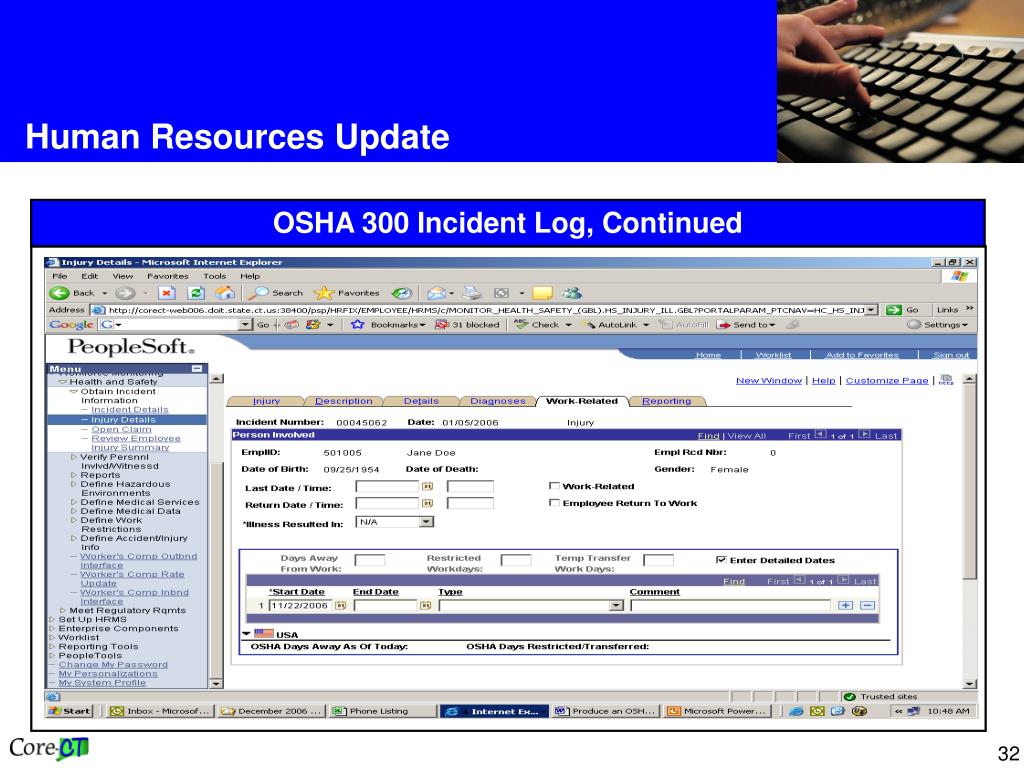Image resolution: width=1024 pixels, height=768 pixels.
Task: Switch to the Diagnoses tab
Action: [498, 401]
